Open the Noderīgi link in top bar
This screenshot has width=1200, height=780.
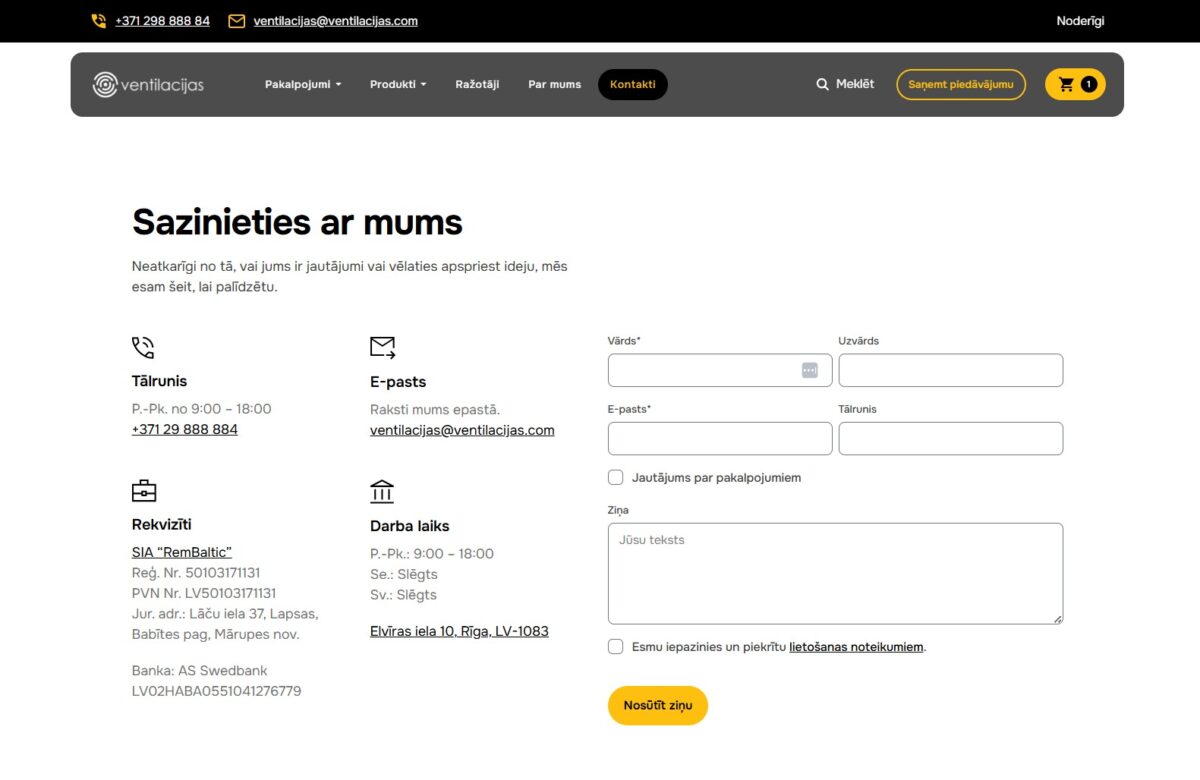pyautogui.click(x=1080, y=21)
